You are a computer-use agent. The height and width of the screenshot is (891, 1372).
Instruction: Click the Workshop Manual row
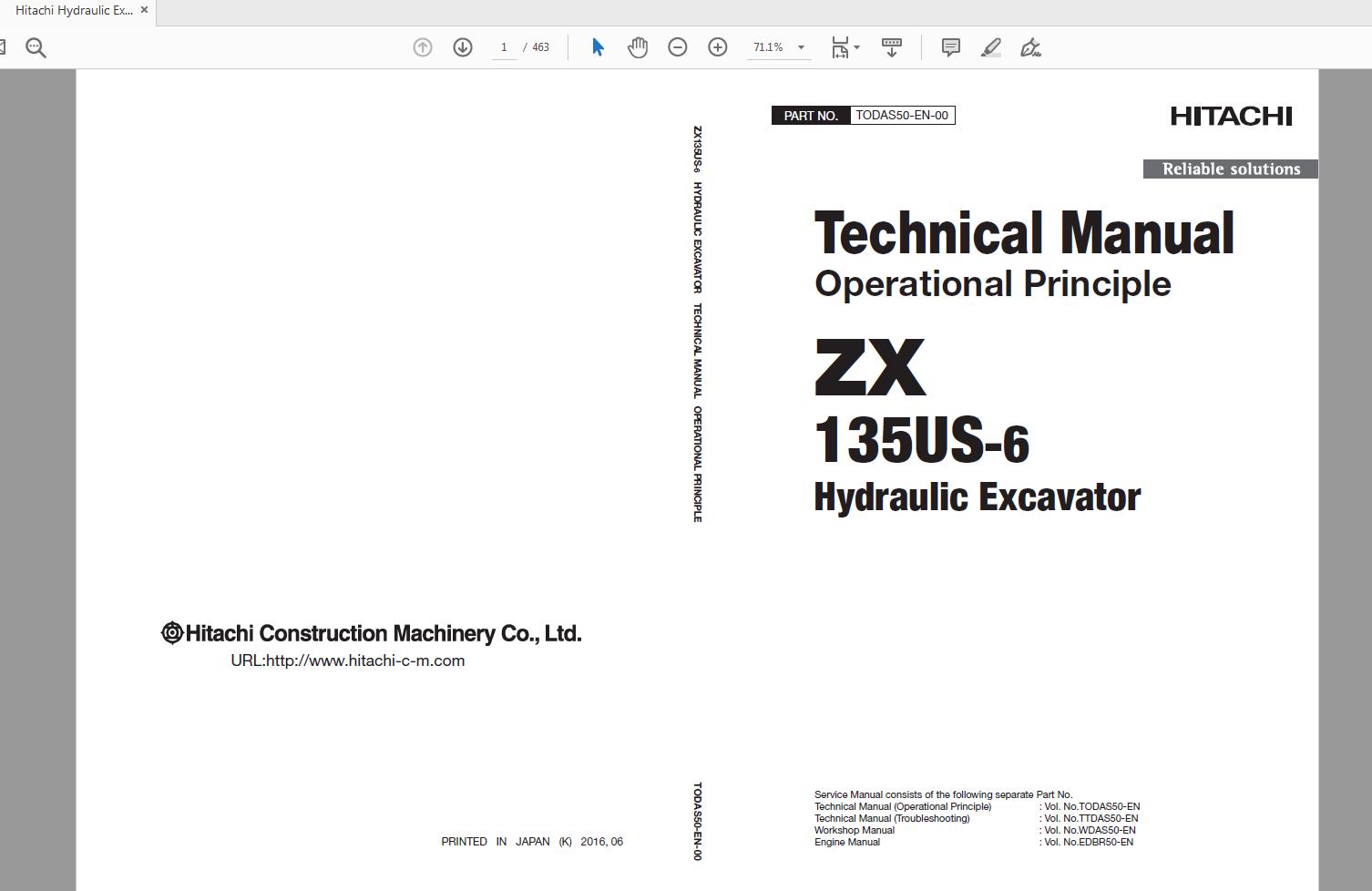pos(975,830)
